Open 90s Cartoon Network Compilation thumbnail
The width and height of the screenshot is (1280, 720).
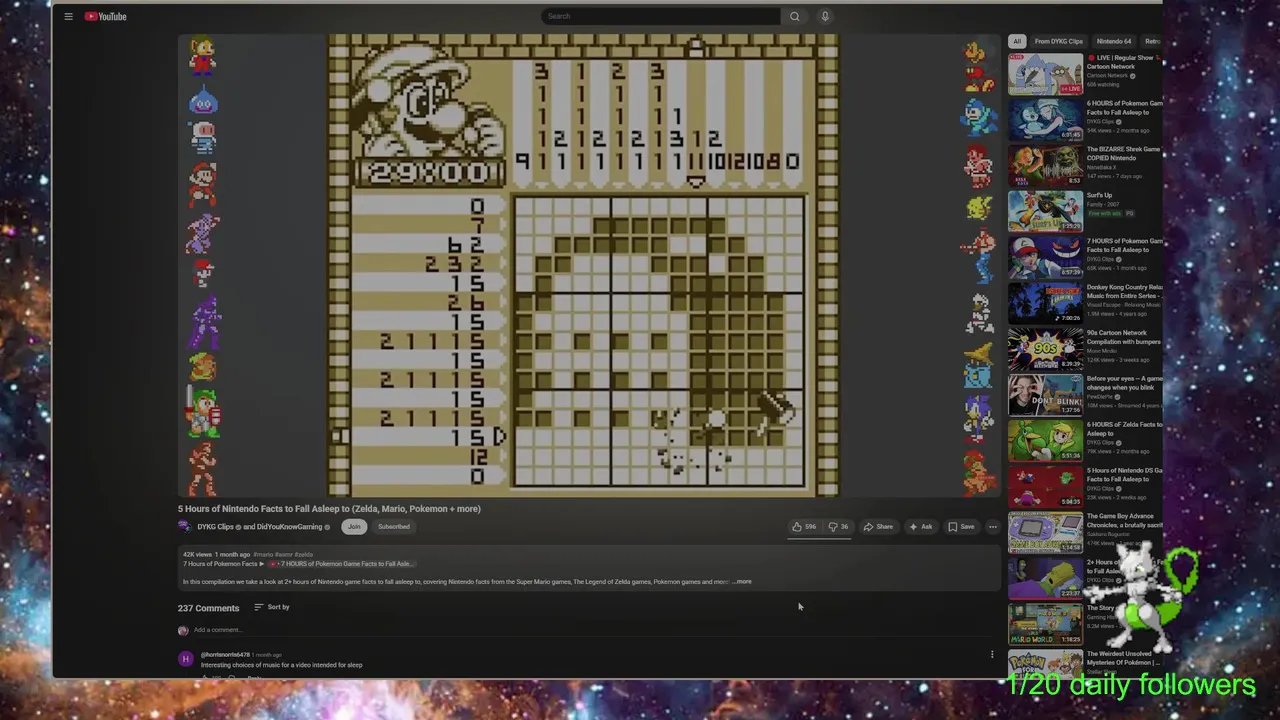[x=1045, y=350]
